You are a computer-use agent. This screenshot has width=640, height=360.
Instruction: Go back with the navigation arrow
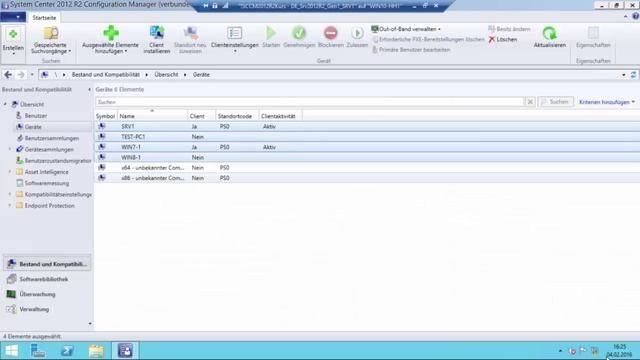[x=8, y=75]
